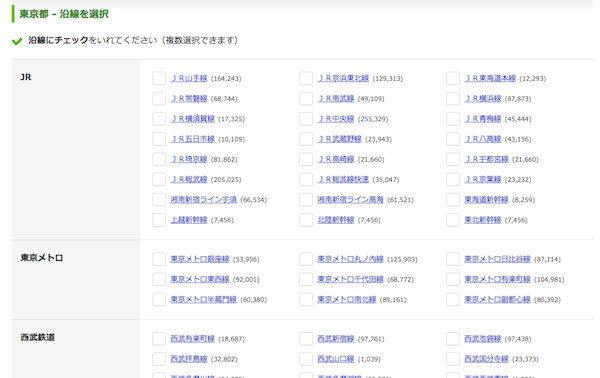The width and height of the screenshot is (600, 378).
Task: Open the 東京メトロ日比谷線 link
Action: 497,259
